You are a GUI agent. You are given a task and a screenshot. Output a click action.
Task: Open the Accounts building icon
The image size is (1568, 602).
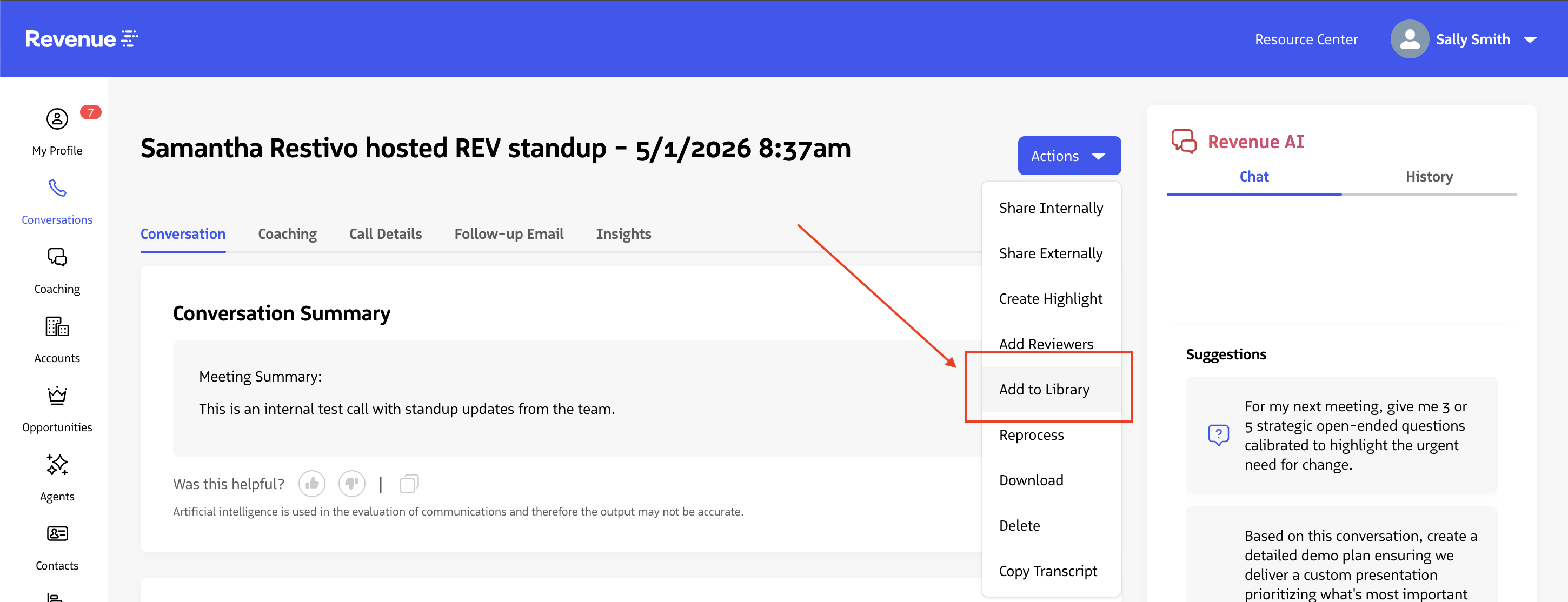pos(57,326)
